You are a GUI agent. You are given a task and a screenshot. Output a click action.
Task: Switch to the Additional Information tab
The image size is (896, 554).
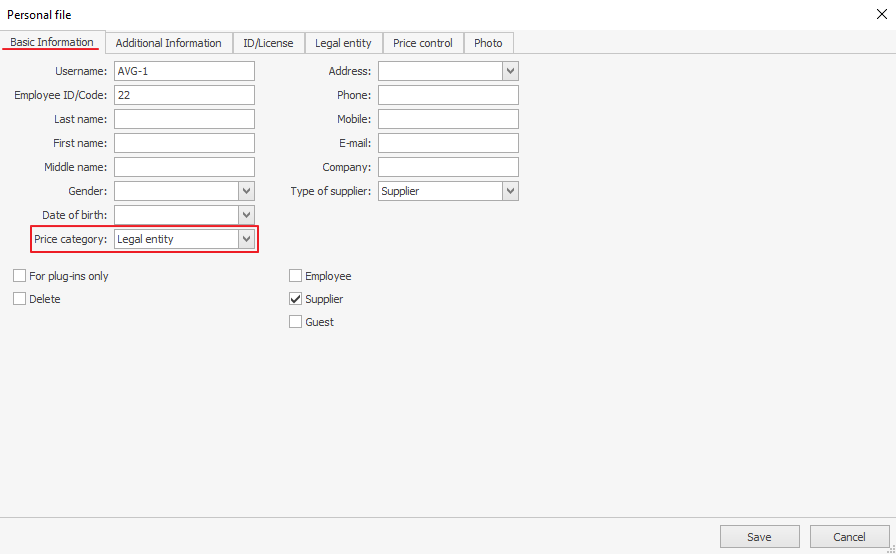click(168, 43)
